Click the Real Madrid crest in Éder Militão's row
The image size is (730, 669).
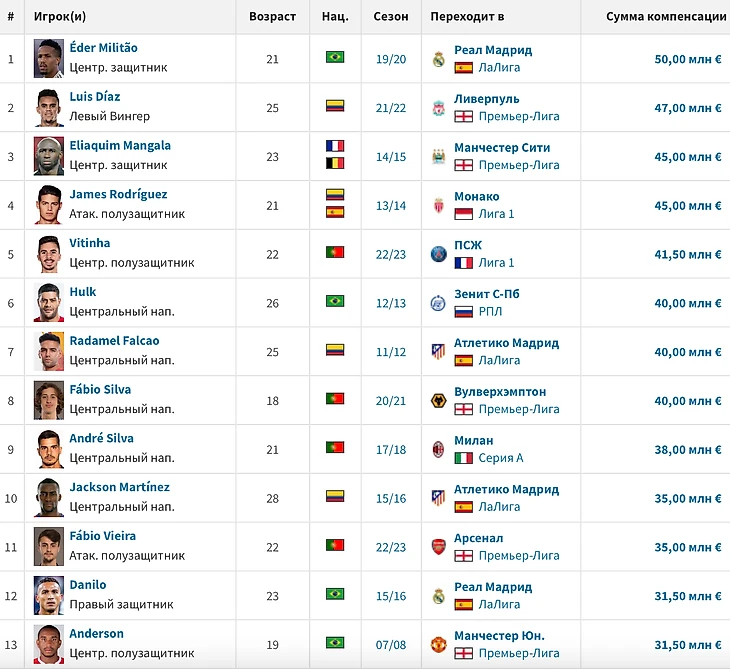click(x=438, y=59)
